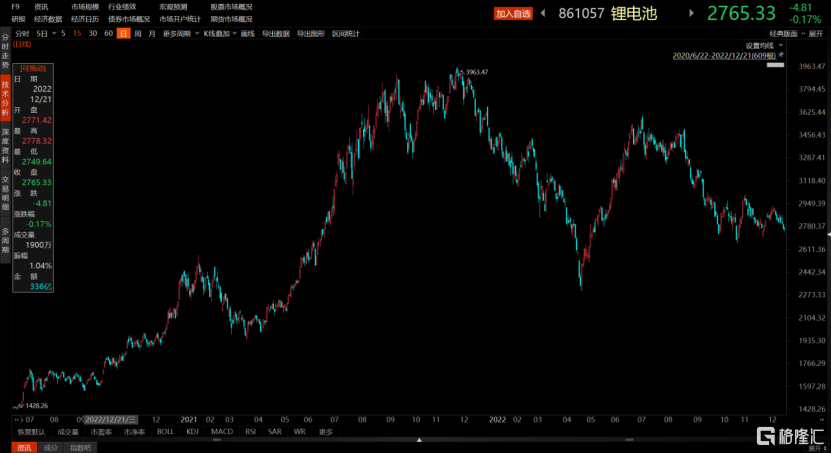Click the 2022/12/21 date marker on timeline
831x453 pixels.
pos(111,420)
